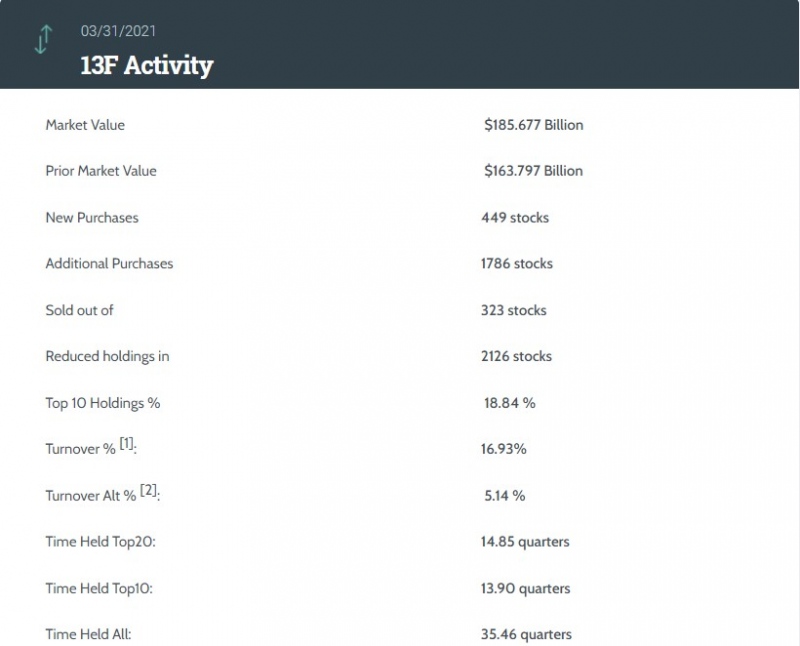
Task: Click the 1786 stocks figure
Action: [x=516, y=264]
